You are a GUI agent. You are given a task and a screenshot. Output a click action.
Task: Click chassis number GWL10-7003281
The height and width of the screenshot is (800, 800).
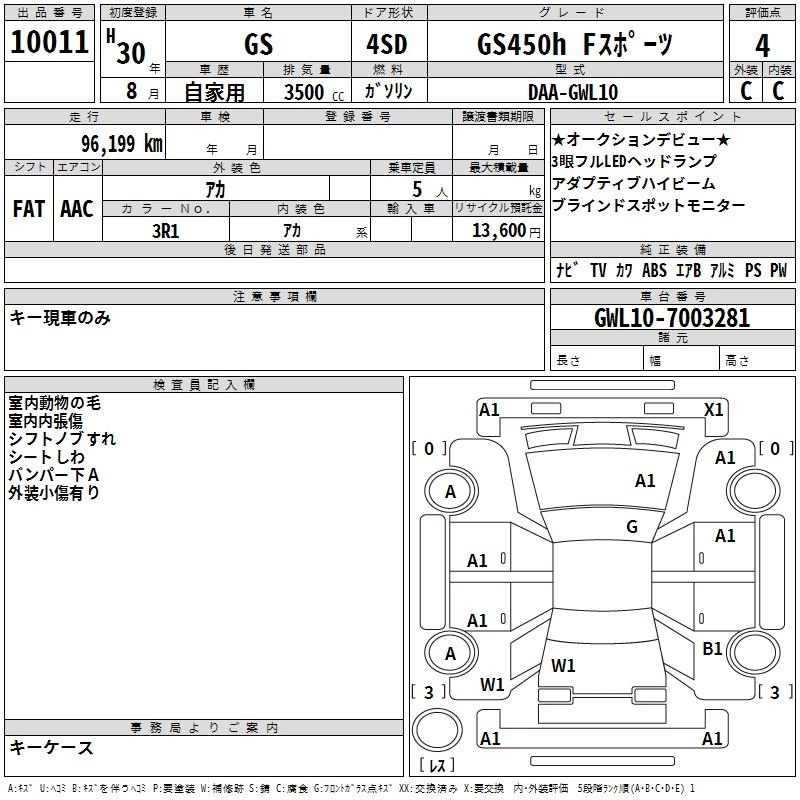pos(672,318)
